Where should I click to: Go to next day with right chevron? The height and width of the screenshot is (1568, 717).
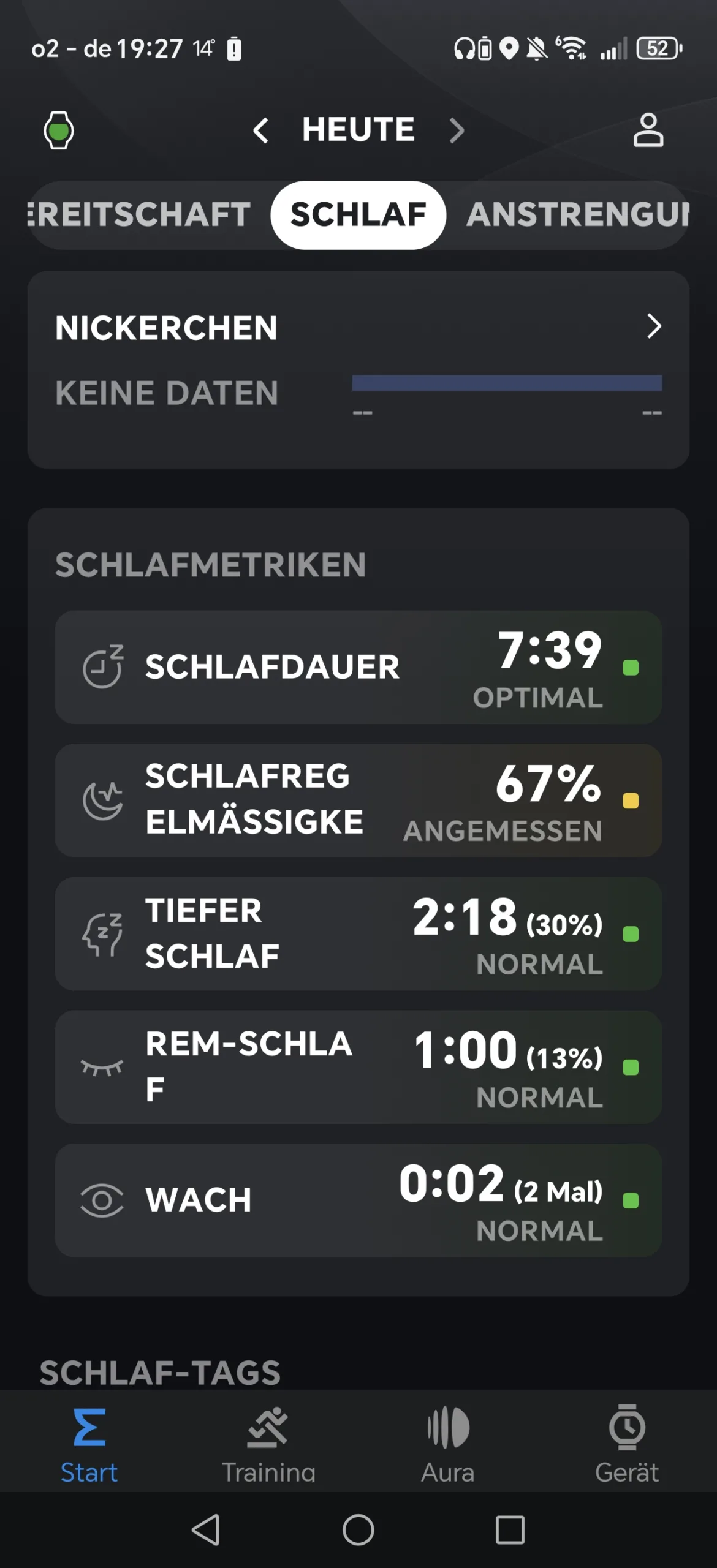click(457, 130)
